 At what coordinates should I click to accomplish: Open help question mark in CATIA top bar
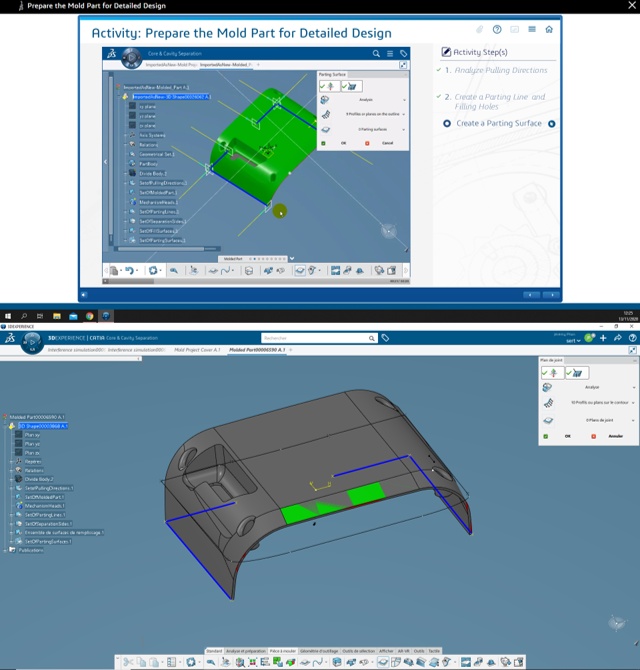pyautogui.click(x=633, y=338)
